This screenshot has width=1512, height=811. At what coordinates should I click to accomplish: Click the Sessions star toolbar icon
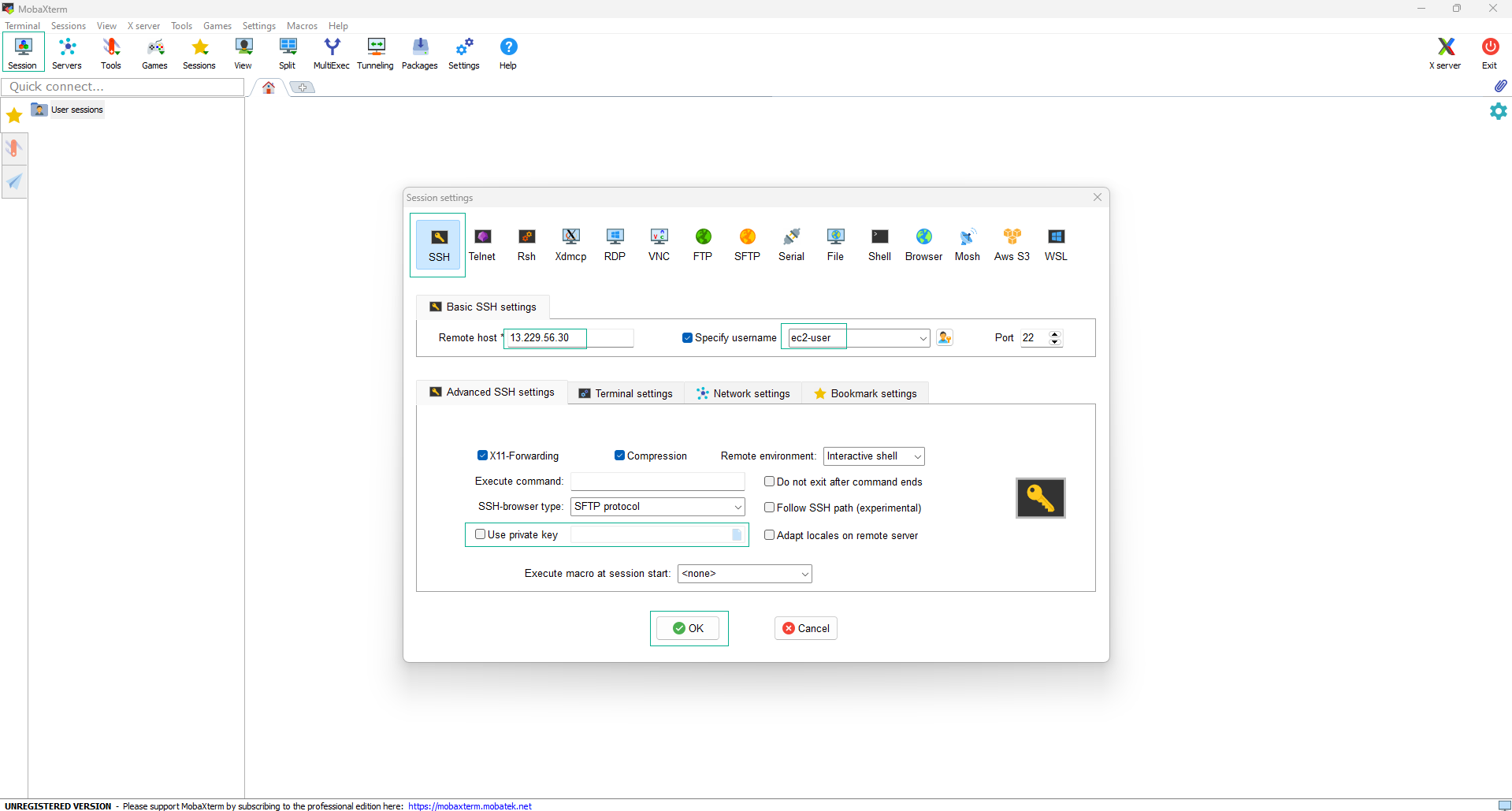(199, 53)
